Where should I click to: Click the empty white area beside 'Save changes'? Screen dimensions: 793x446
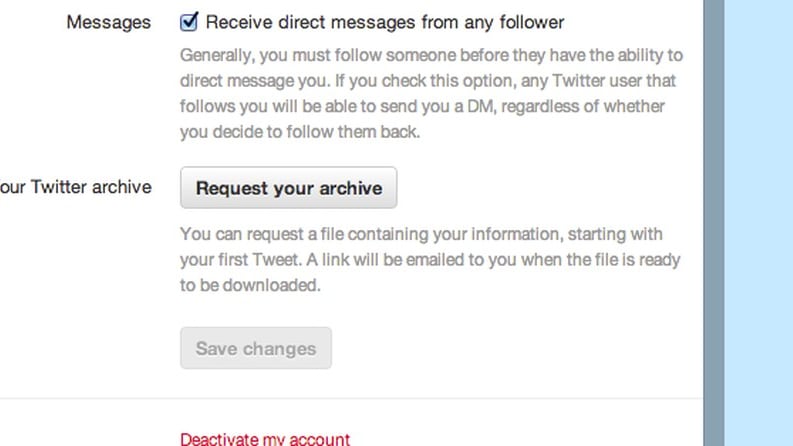coord(506,348)
